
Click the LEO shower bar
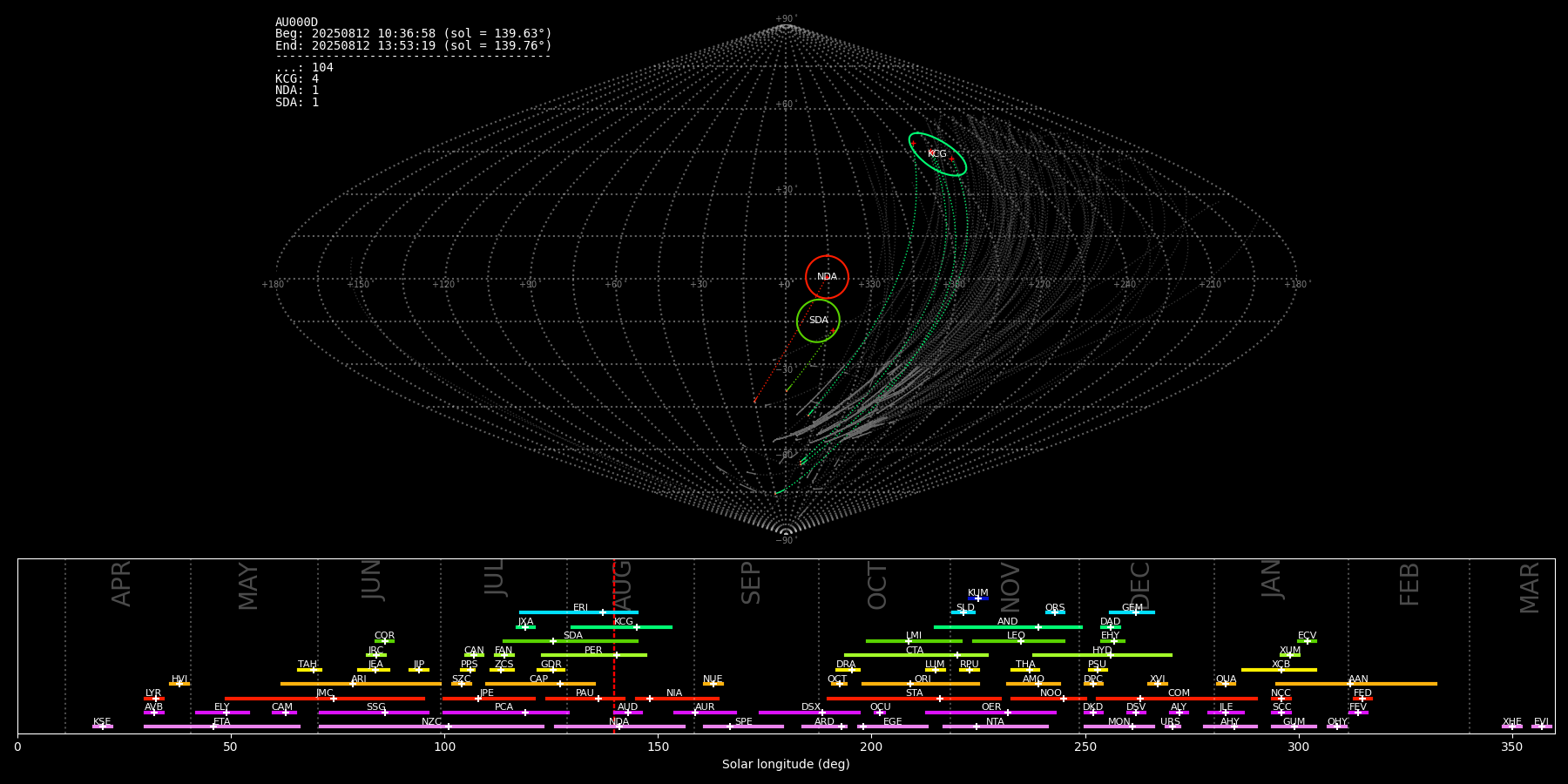click(x=1018, y=641)
